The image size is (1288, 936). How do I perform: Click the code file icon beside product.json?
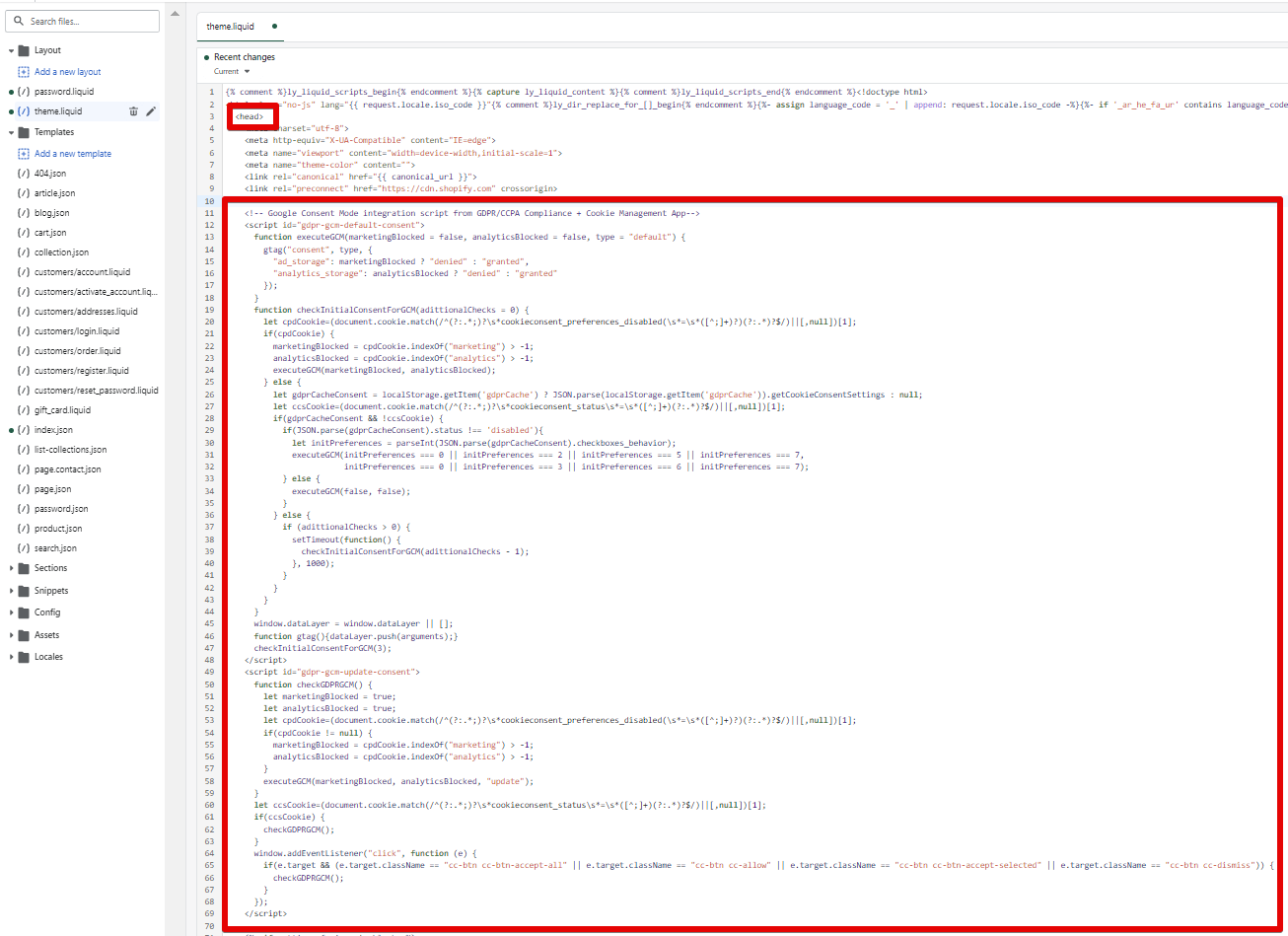[24, 529]
